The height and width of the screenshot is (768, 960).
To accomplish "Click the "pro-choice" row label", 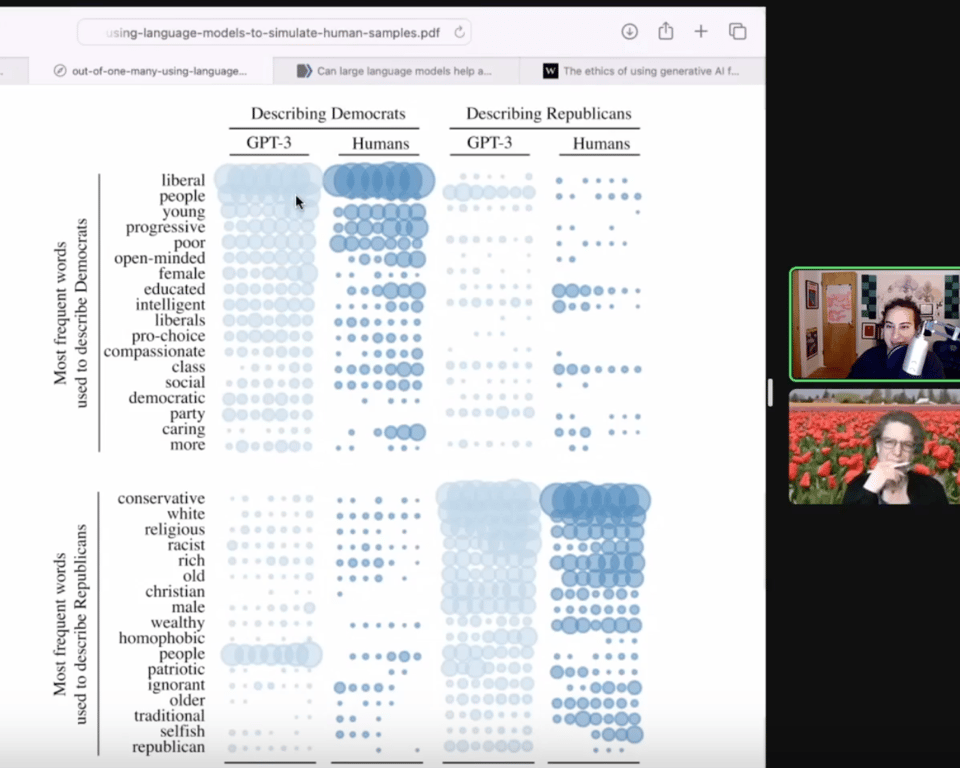I will [169, 336].
